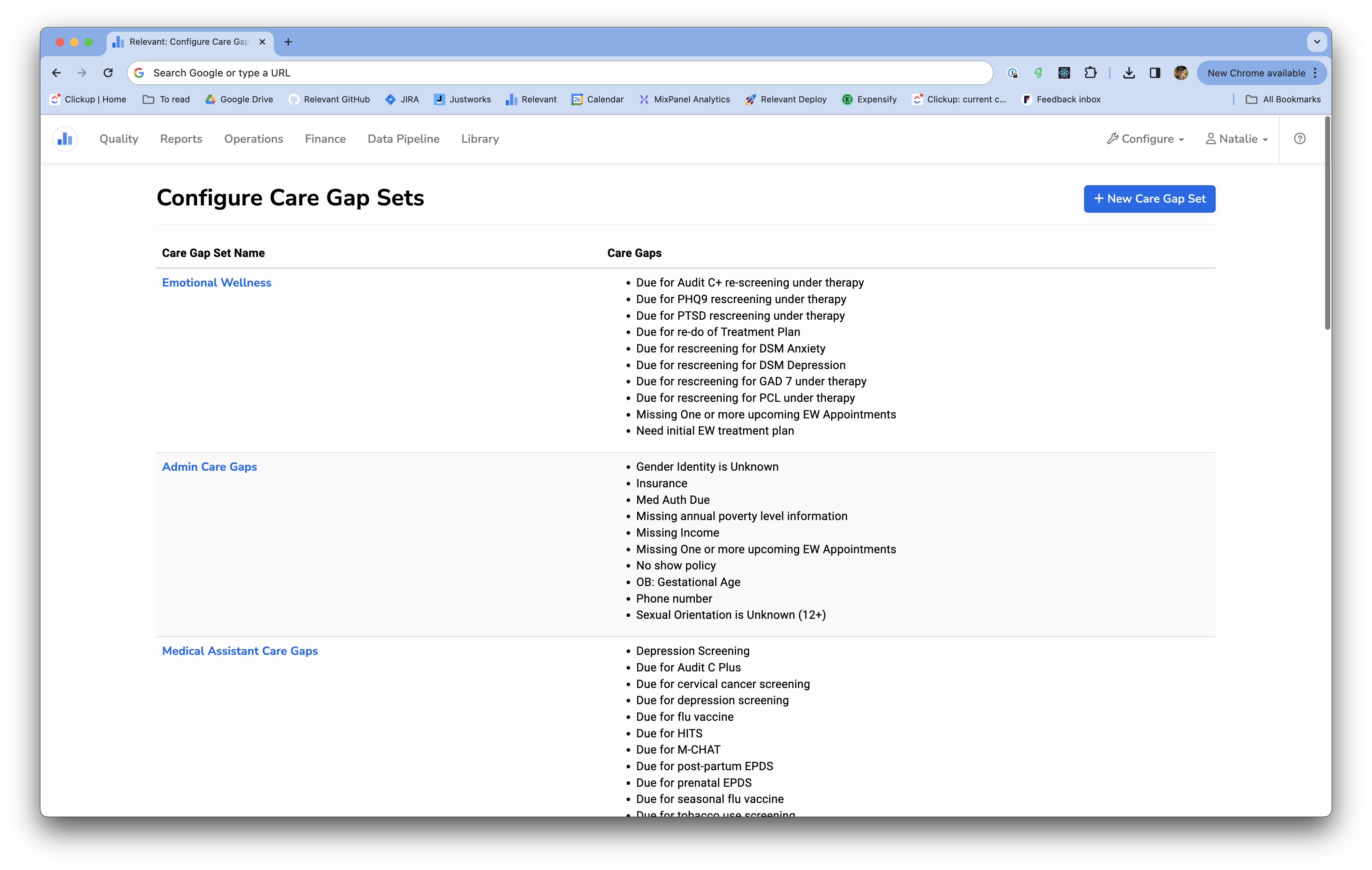Image resolution: width=1372 pixels, height=870 pixels.
Task: Expand tab search chevron at top right
Action: 1316,41
